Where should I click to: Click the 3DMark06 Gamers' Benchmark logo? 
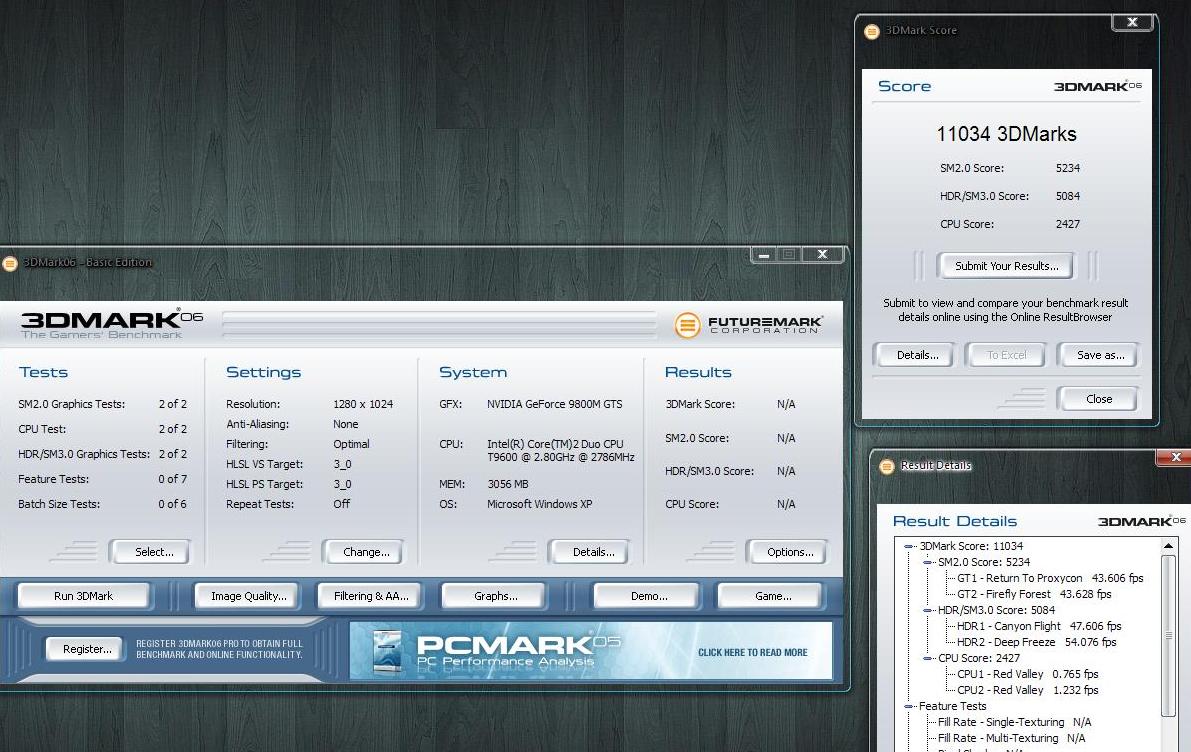click(112, 324)
